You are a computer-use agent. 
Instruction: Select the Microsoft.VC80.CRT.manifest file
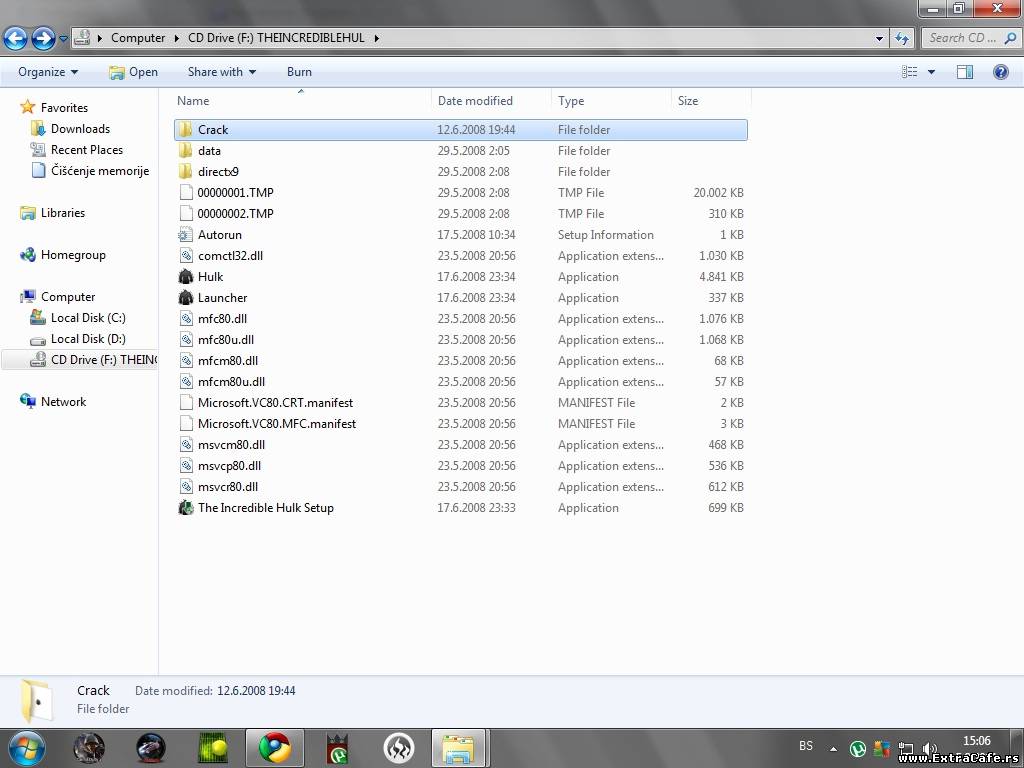[x=460, y=402]
